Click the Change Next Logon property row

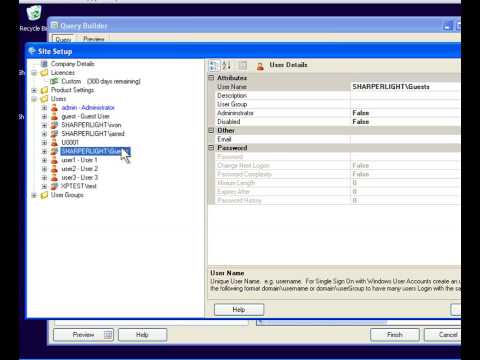pyautogui.click(x=338, y=165)
